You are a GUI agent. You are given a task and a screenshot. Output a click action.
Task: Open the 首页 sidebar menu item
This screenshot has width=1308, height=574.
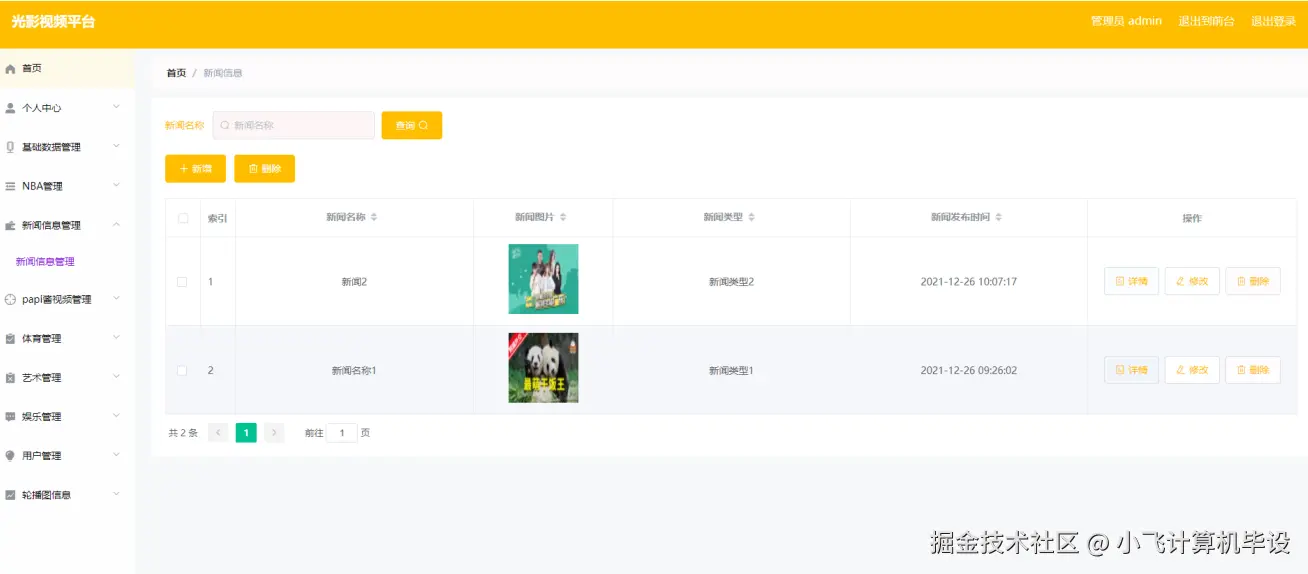pyautogui.click(x=67, y=69)
